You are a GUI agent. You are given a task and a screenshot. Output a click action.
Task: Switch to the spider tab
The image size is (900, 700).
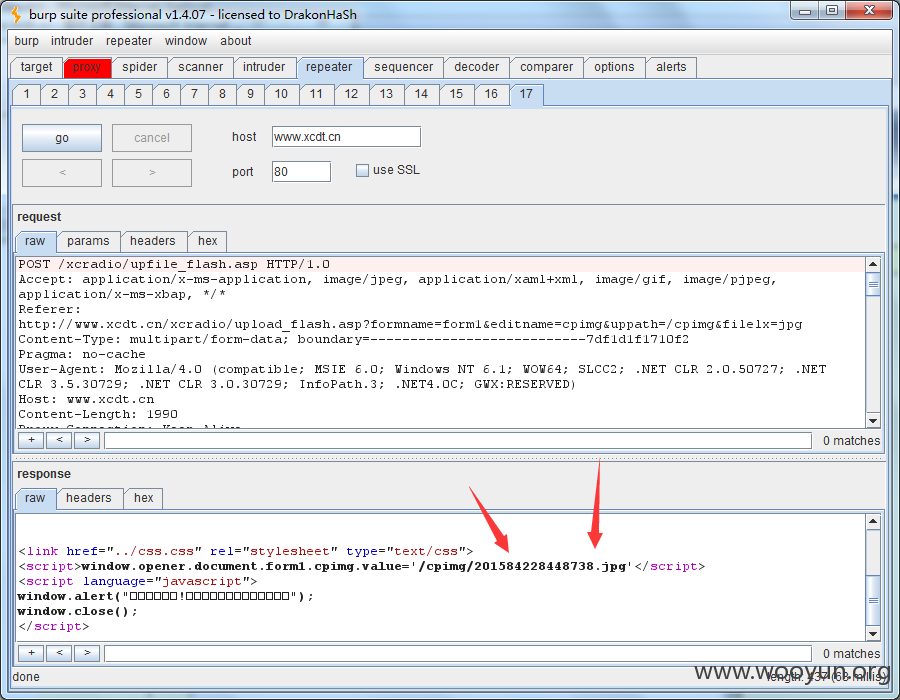[x=139, y=67]
